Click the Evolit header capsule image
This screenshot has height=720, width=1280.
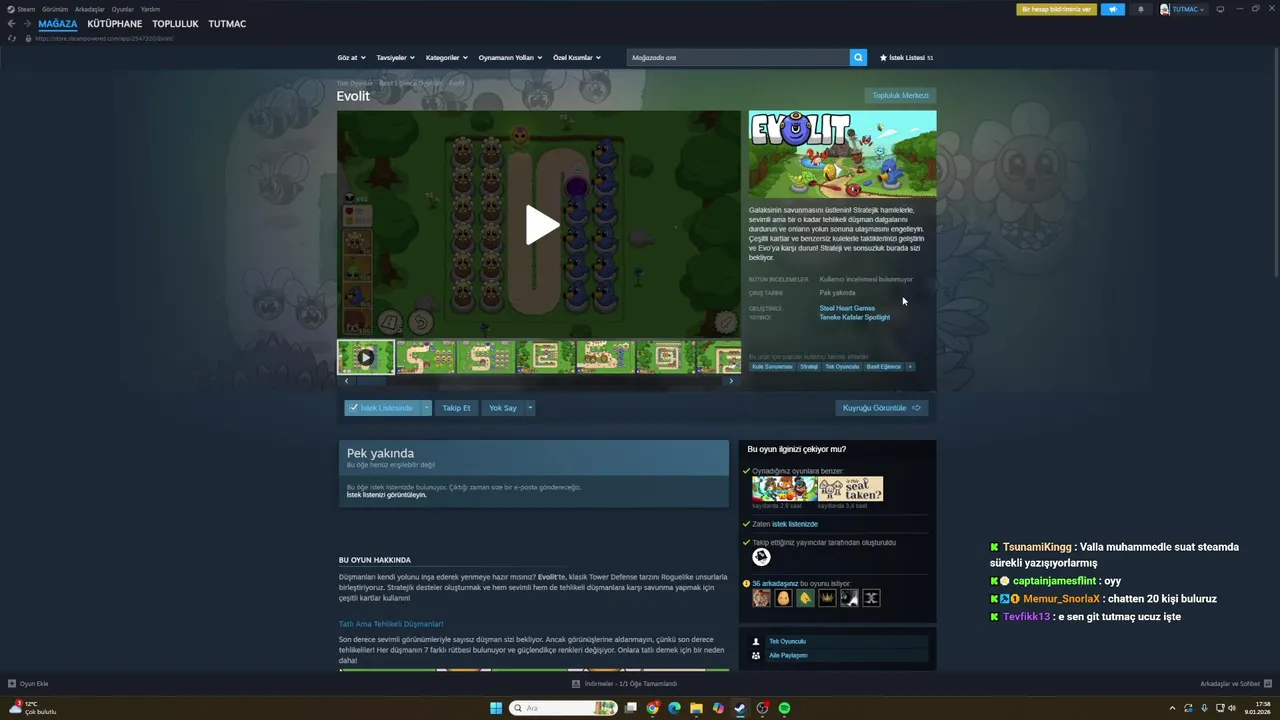point(842,154)
